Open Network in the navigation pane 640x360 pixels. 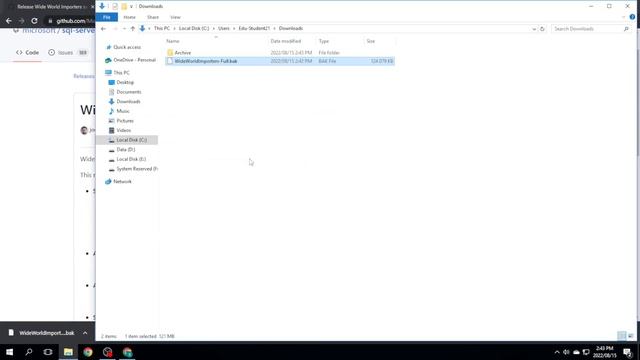tap(122, 182)
